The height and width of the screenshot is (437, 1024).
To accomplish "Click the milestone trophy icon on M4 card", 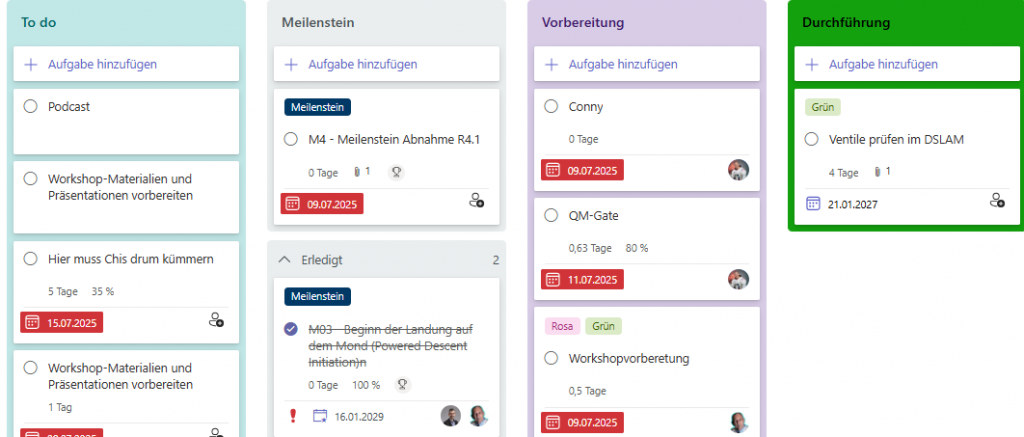I will tap(395, 172).
